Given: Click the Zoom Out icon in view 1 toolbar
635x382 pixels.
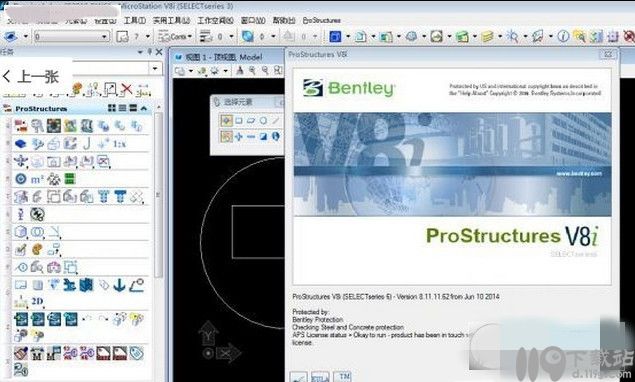Looking at the screenshot, I should (265, 71).
